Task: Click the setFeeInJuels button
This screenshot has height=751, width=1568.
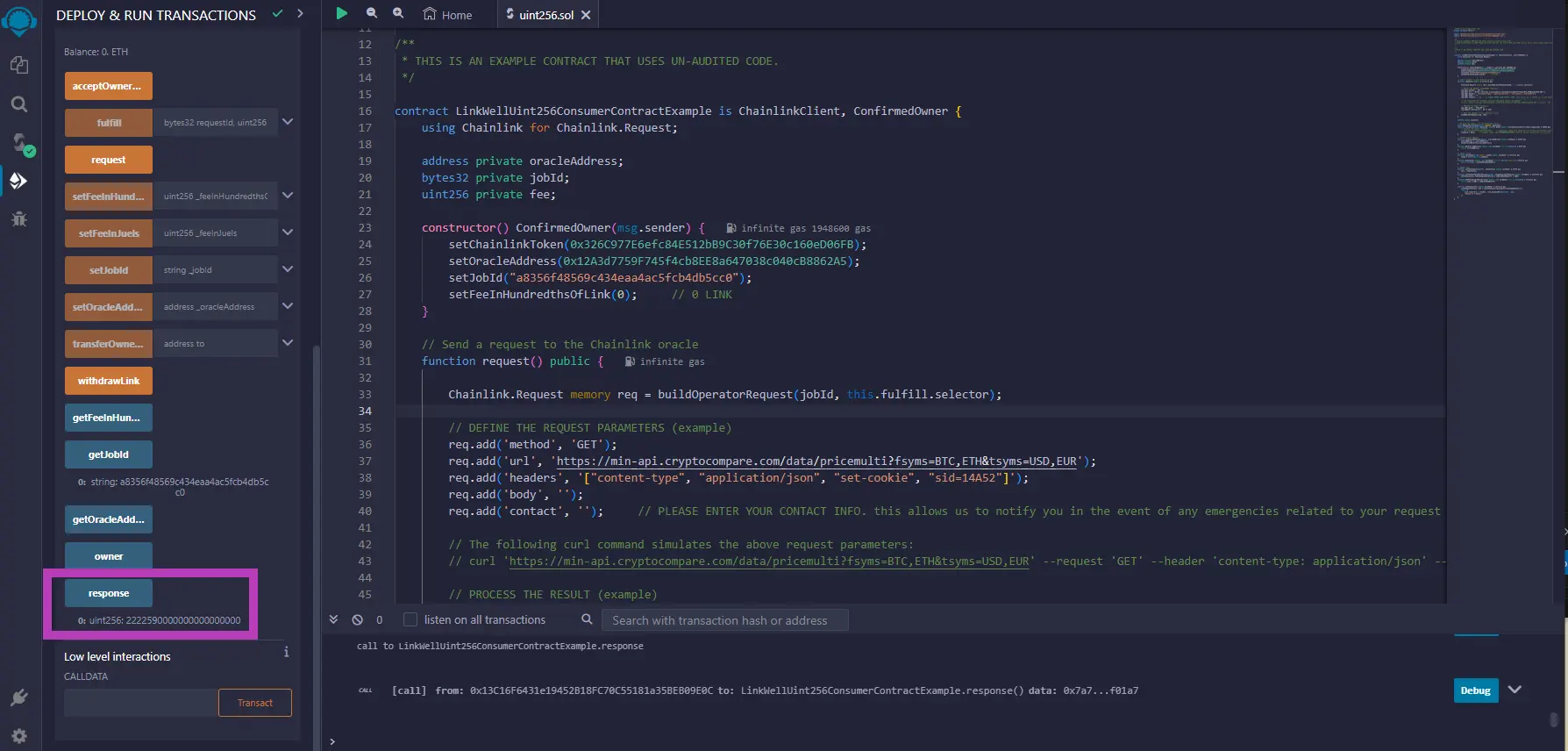Action: pyautogui.click(x=109, y=233)
